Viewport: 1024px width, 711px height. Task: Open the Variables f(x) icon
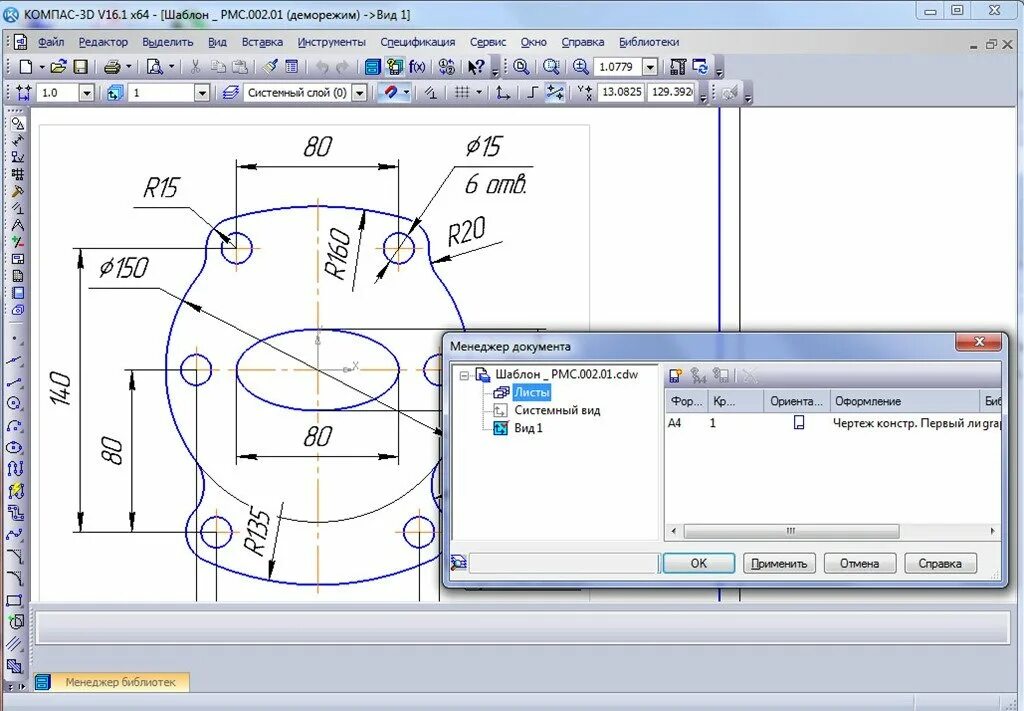417,67
